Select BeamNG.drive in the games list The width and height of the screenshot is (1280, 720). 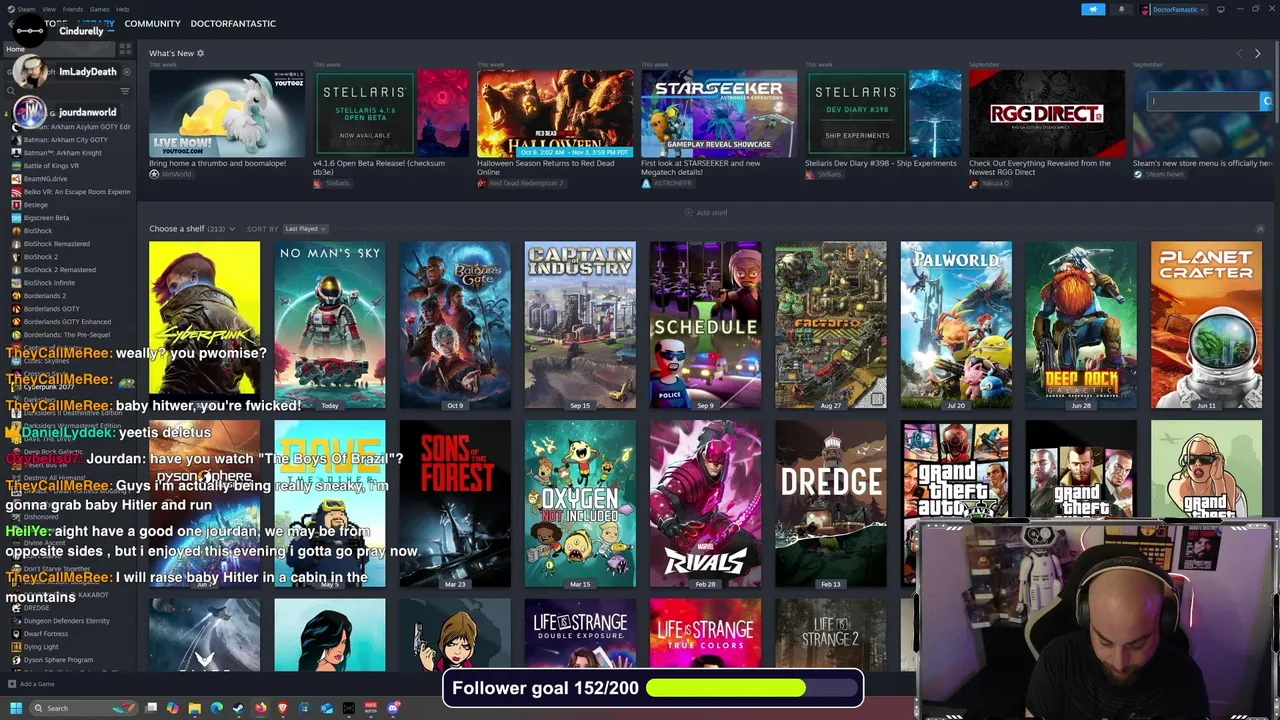pos(68,179)
